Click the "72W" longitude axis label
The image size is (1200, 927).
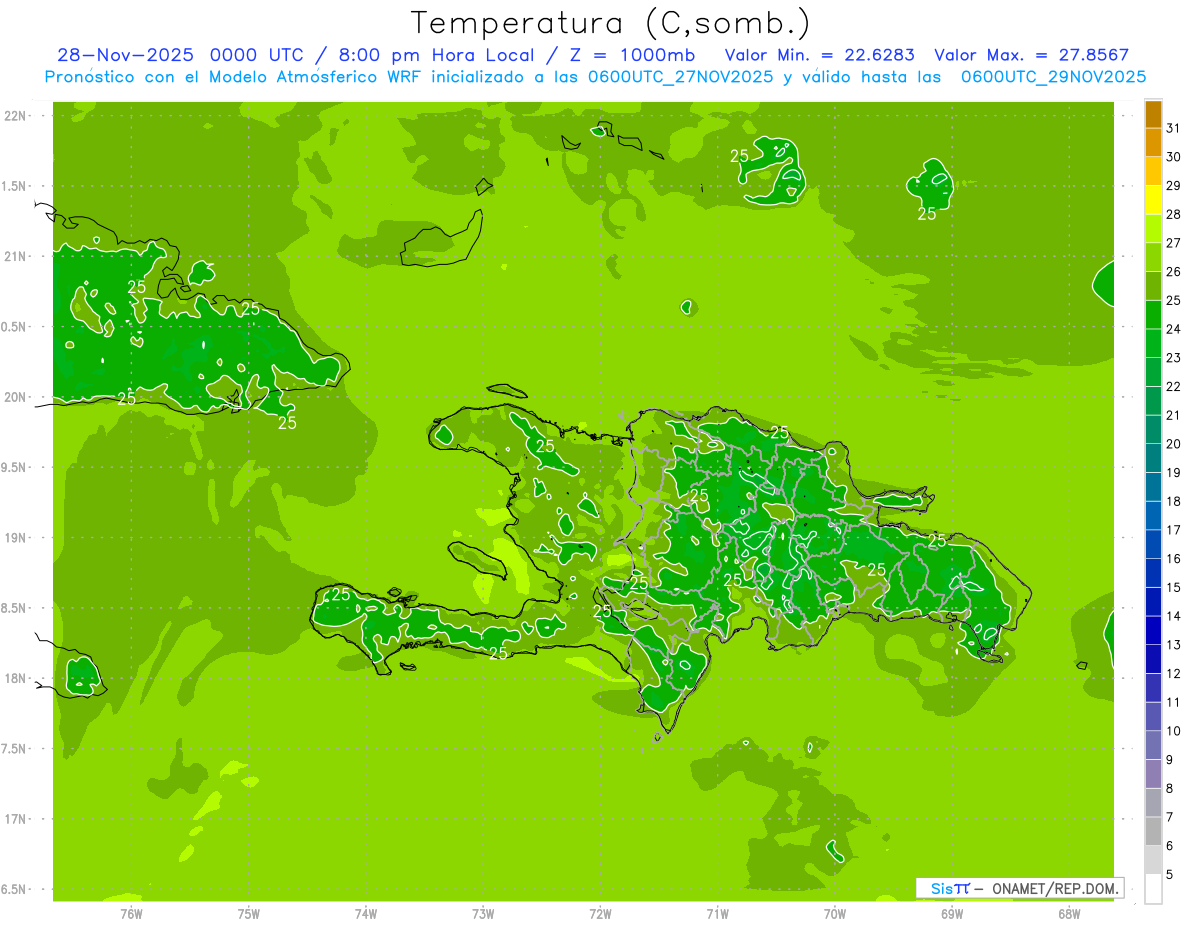(x=600, y=913)
